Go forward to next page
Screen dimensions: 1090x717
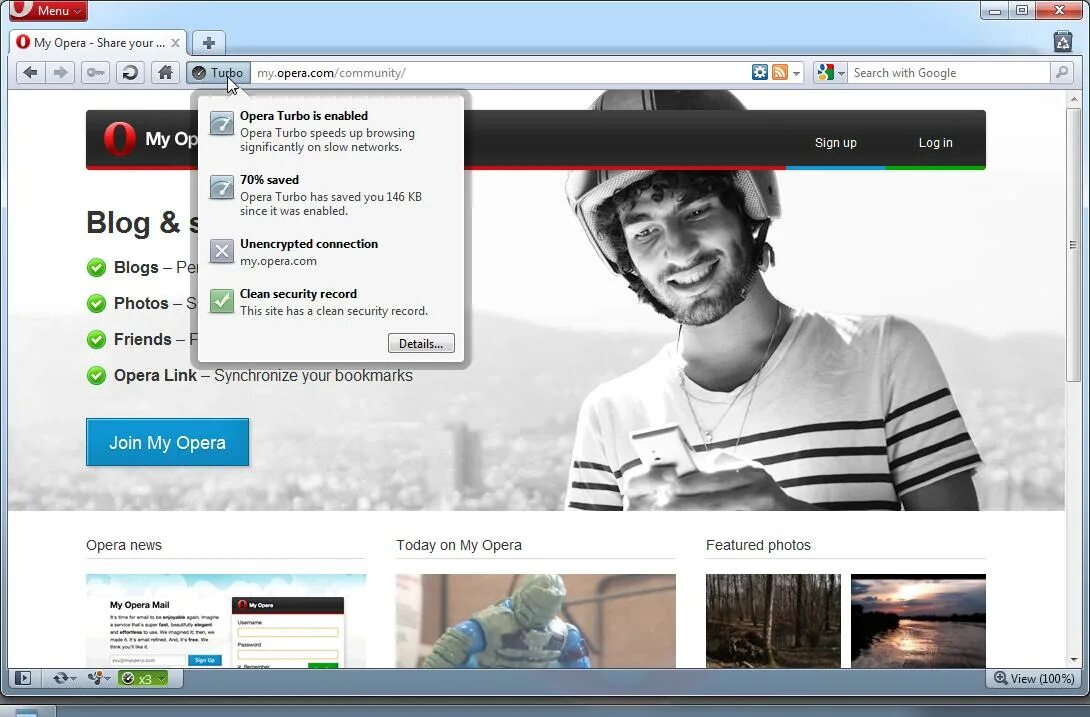point(60,72)
